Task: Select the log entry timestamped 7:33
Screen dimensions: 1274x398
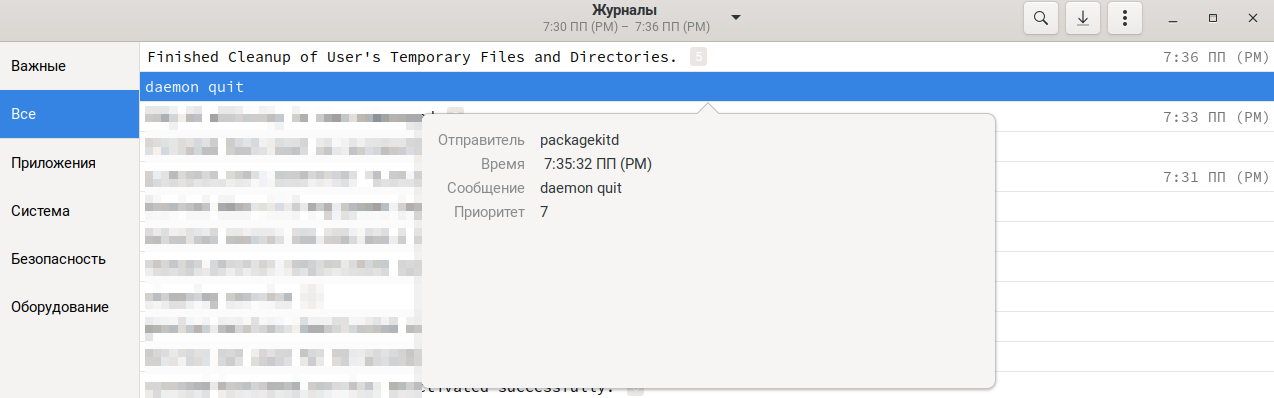Action: pyautogui.click(x=706, y=117)
